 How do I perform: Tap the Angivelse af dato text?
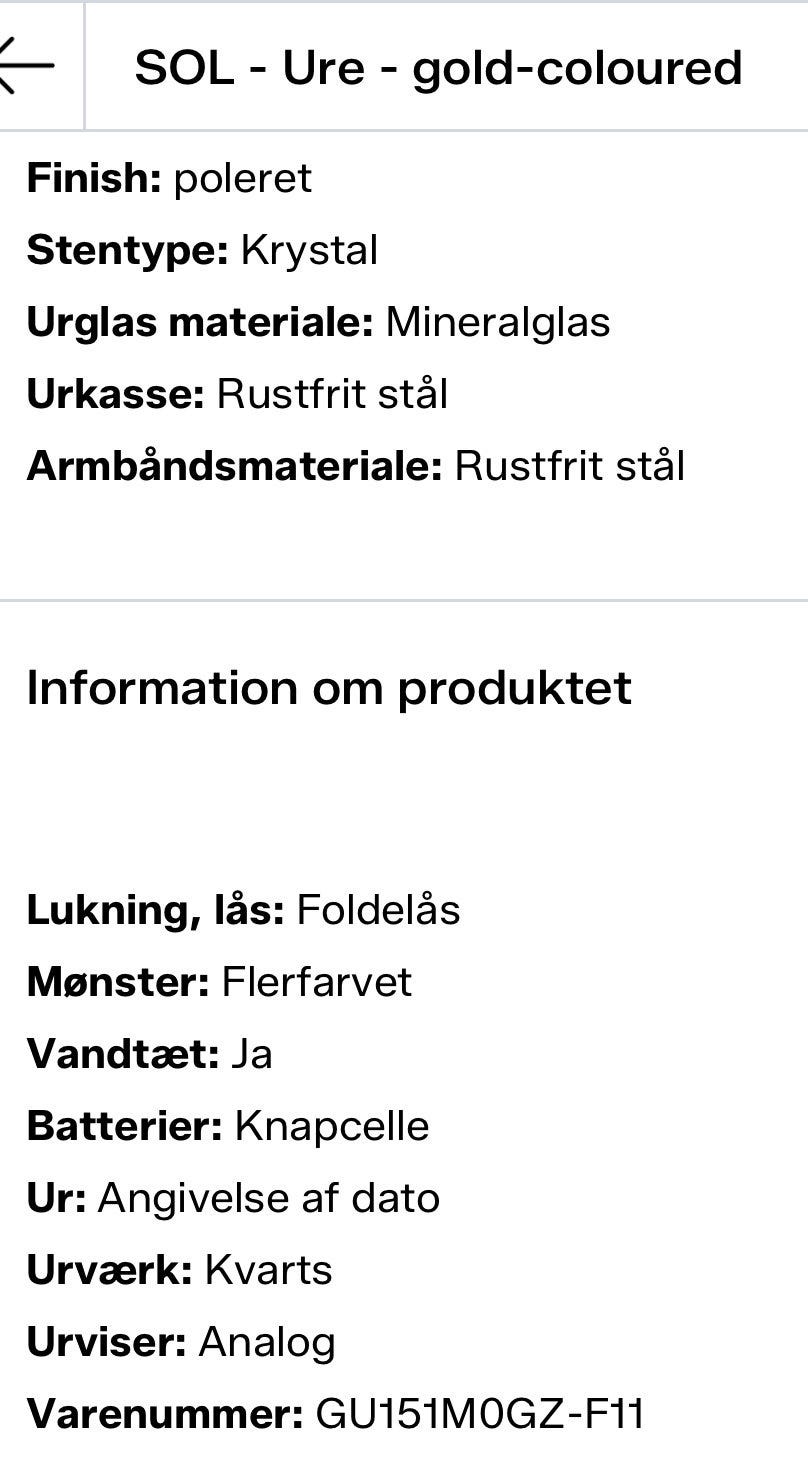(269, 1199)
